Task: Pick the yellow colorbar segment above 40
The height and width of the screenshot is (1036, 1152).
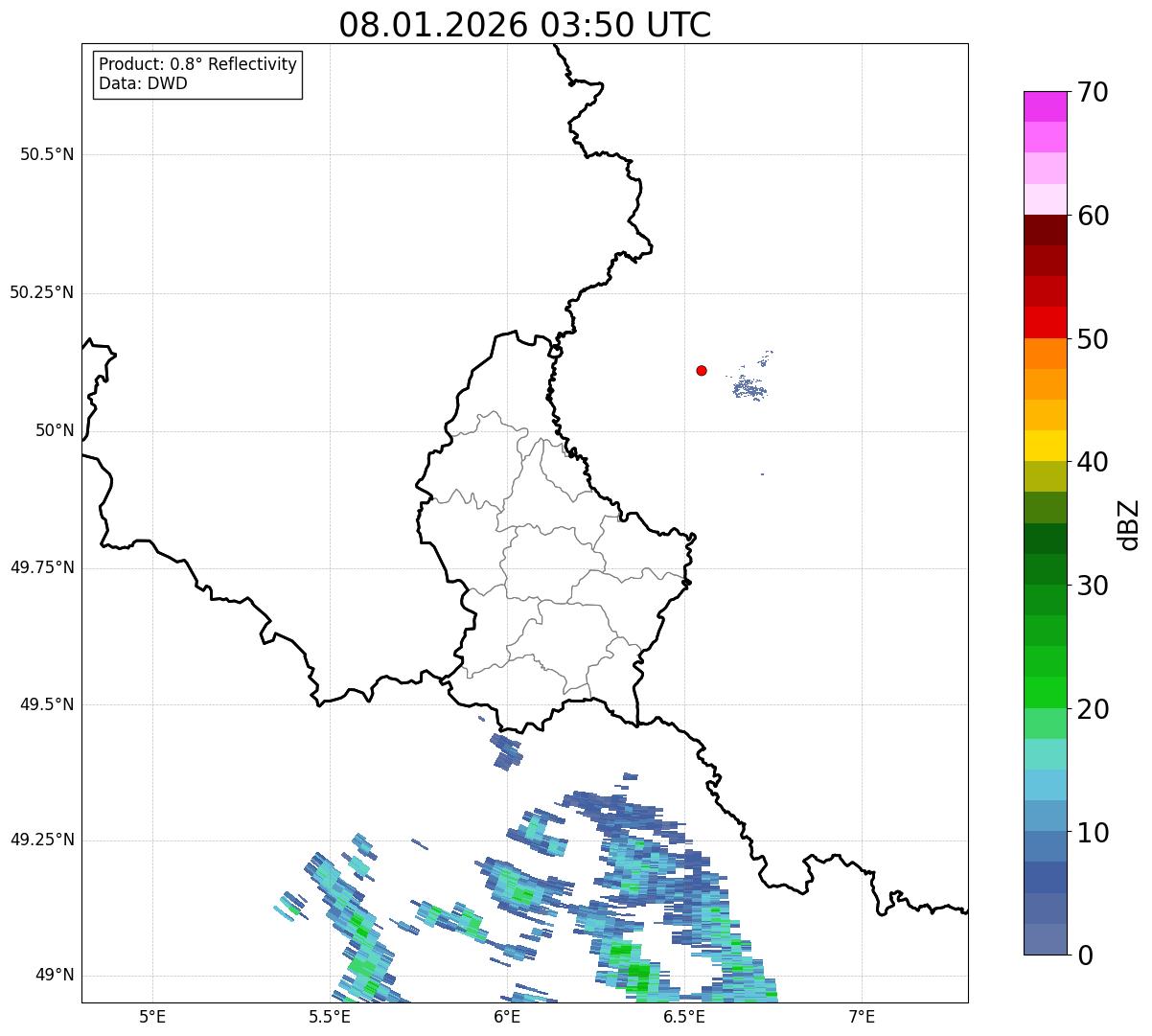Action: point(1045,447)
